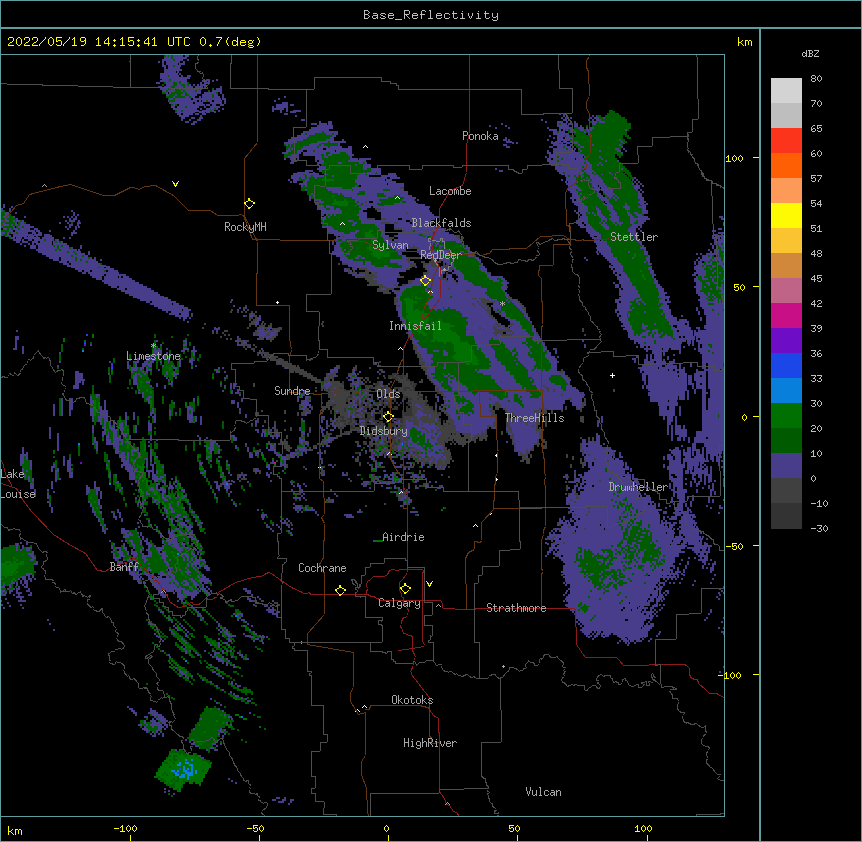Select the 65 dBZ red color swatch
The width and height of the screenshot is (862, 842).
click(786, 141)
